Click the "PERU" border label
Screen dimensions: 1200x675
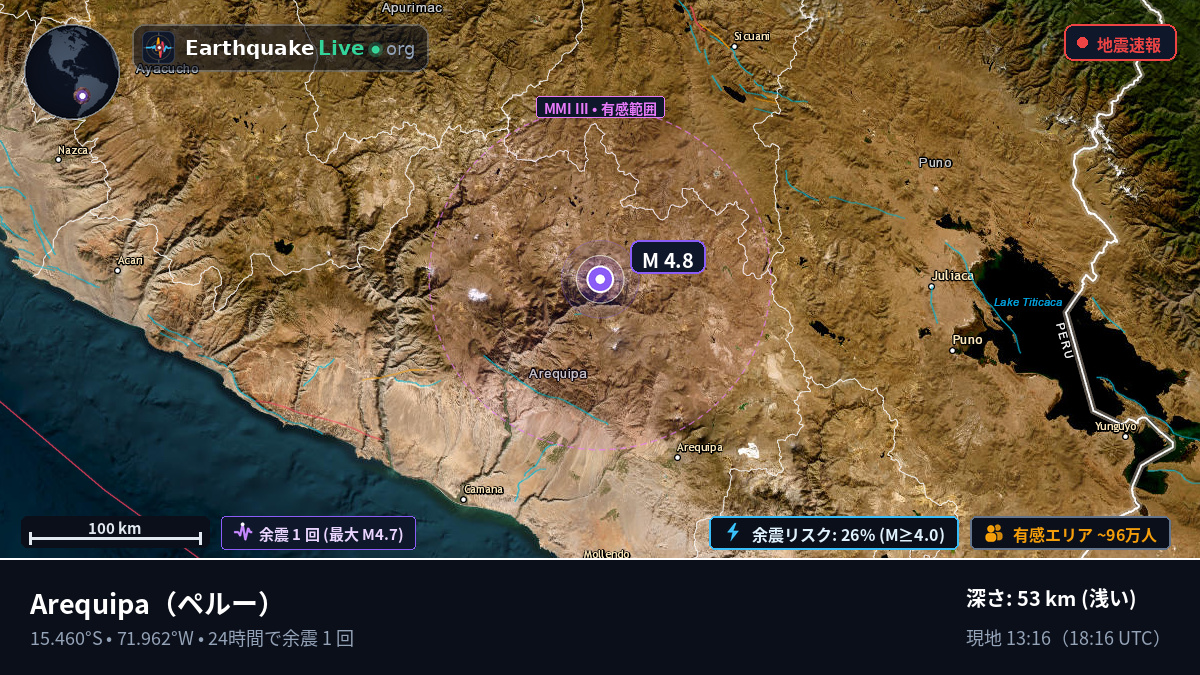(x=1064, y=339)
